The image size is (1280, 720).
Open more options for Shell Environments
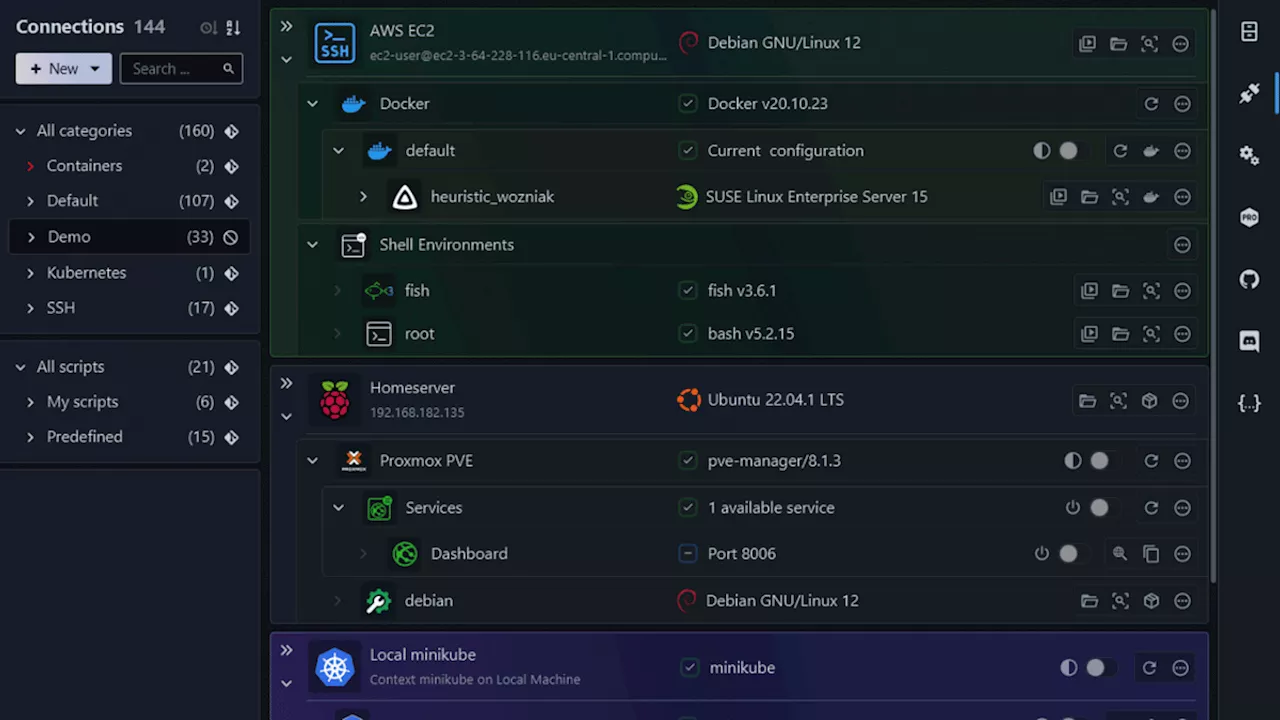point(1182,245)
